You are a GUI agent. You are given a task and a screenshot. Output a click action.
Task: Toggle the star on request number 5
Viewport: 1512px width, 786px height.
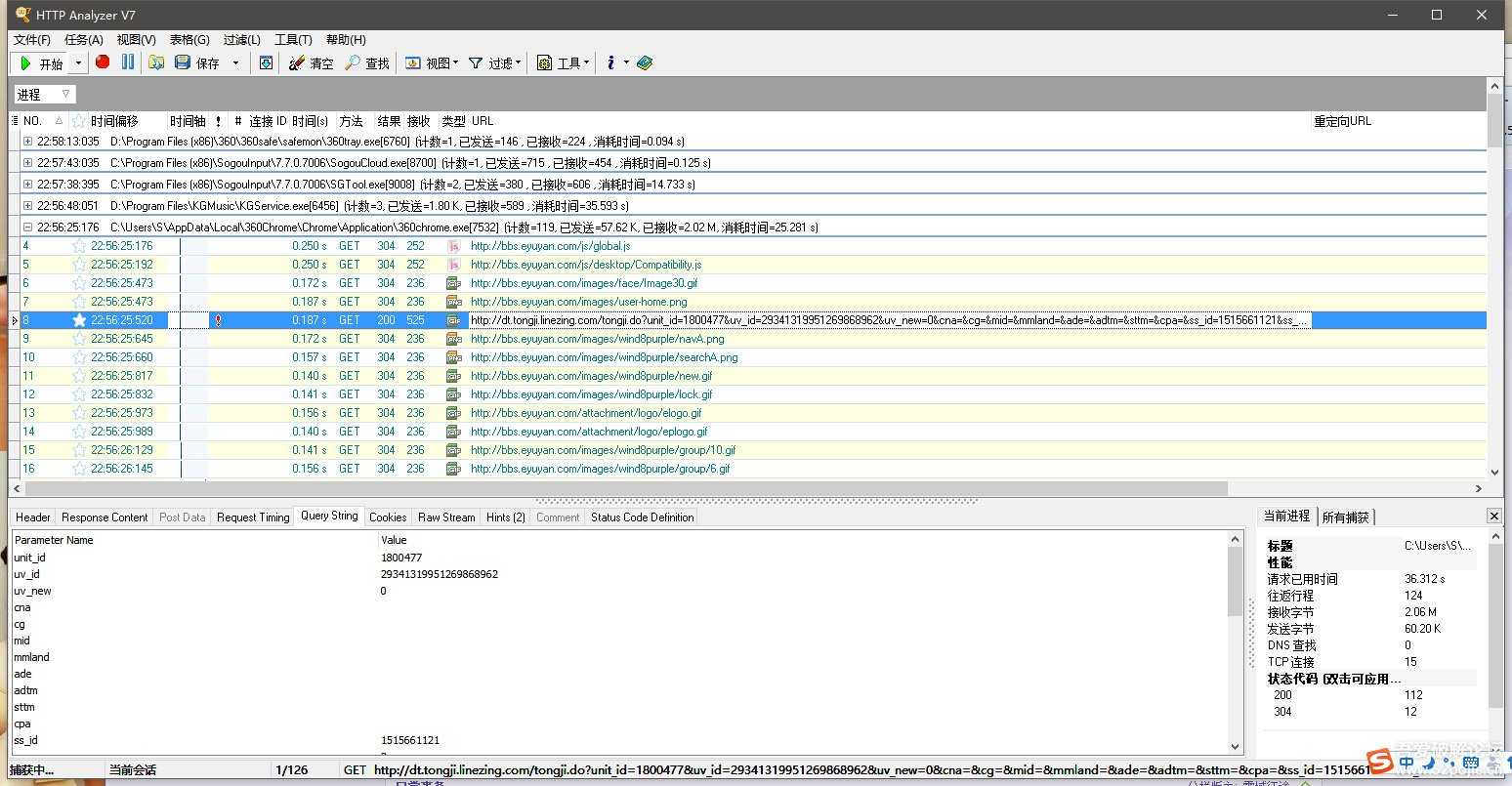coord(79,265)
